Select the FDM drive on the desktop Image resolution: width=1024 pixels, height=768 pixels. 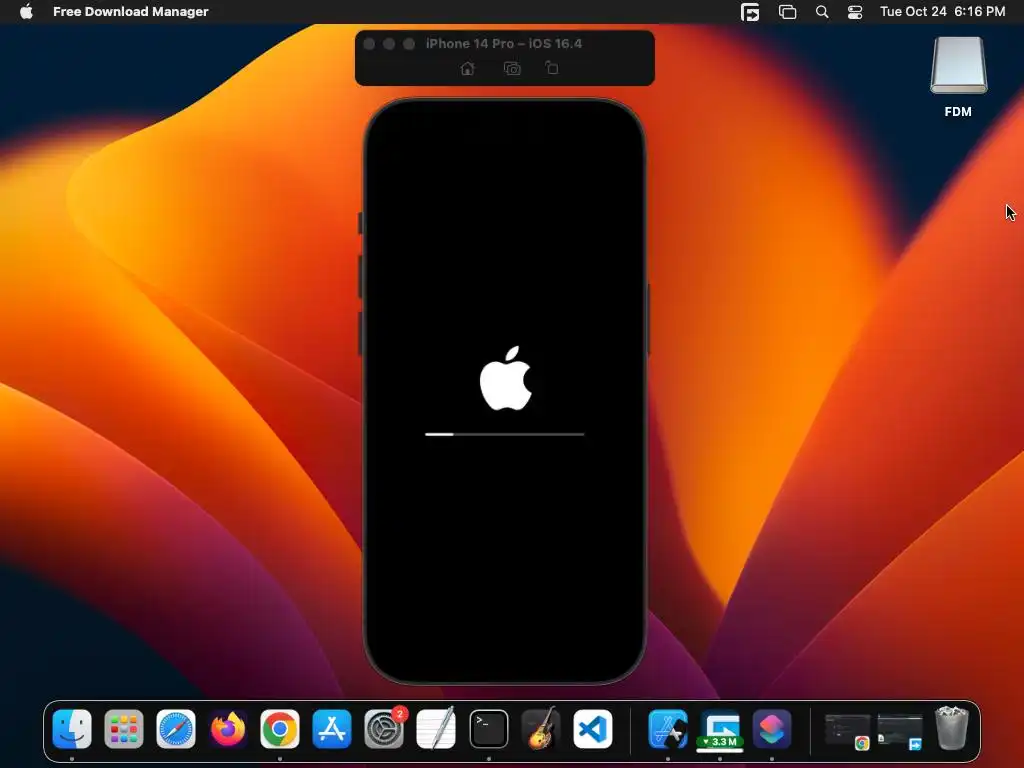tap(958, 78)
